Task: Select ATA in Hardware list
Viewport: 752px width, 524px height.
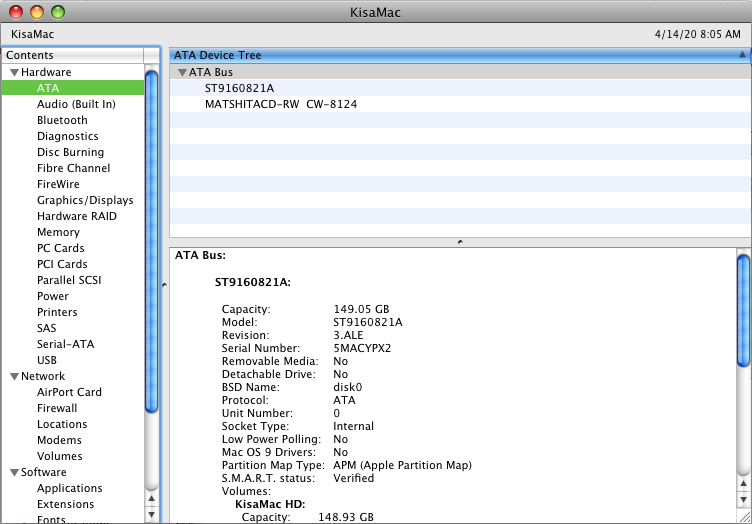Action: tap(73, 88)
